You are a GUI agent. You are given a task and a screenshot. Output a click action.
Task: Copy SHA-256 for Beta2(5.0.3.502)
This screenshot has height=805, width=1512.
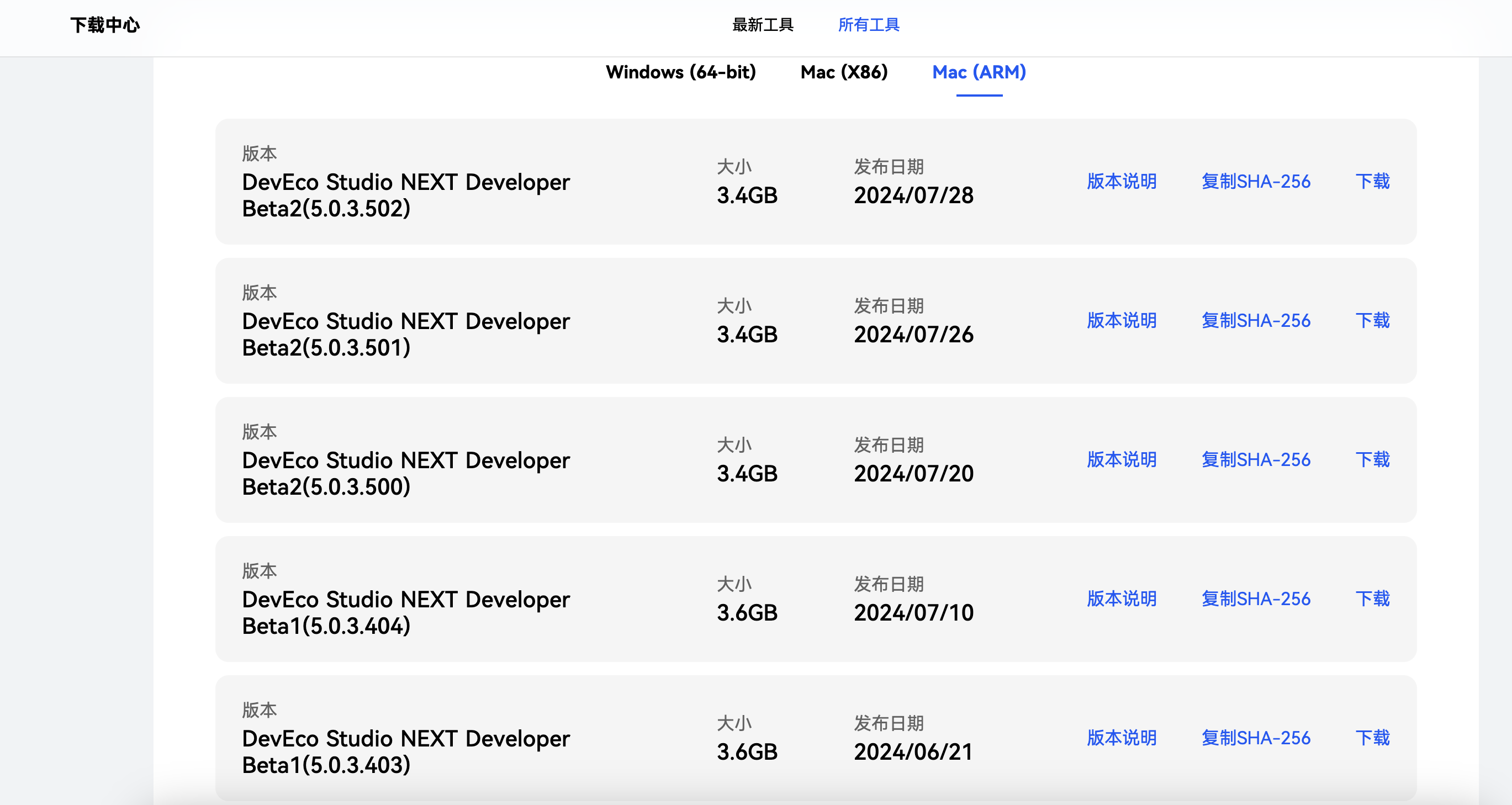[1256, 181]
